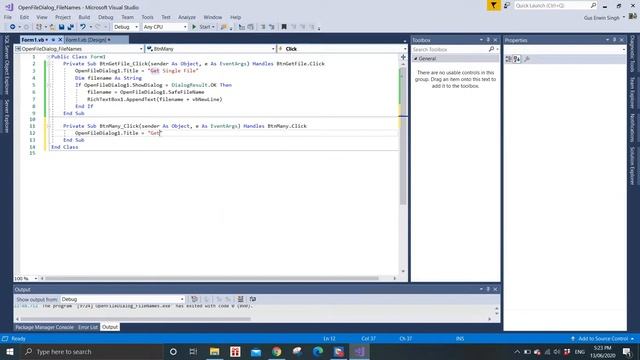
Task: Click Visual Studio icon in taskbar
Action: pyautogui.click(x=360, y=351)
